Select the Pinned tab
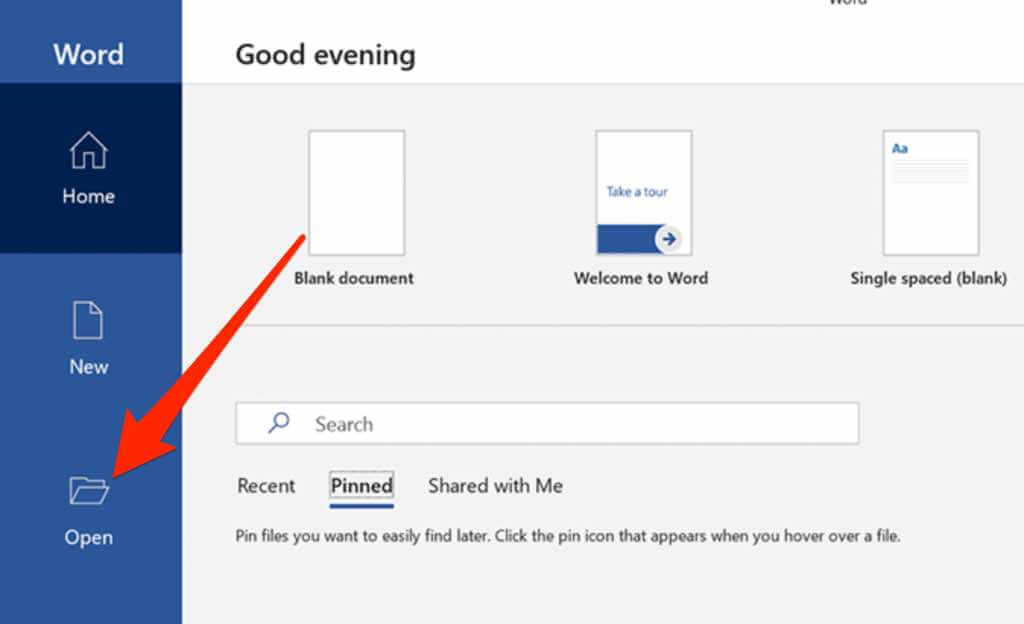 click(362, 486)
